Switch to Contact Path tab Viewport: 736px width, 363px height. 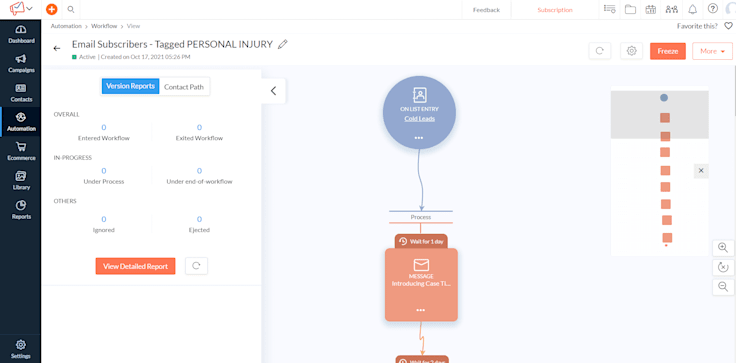click(184, 87)
